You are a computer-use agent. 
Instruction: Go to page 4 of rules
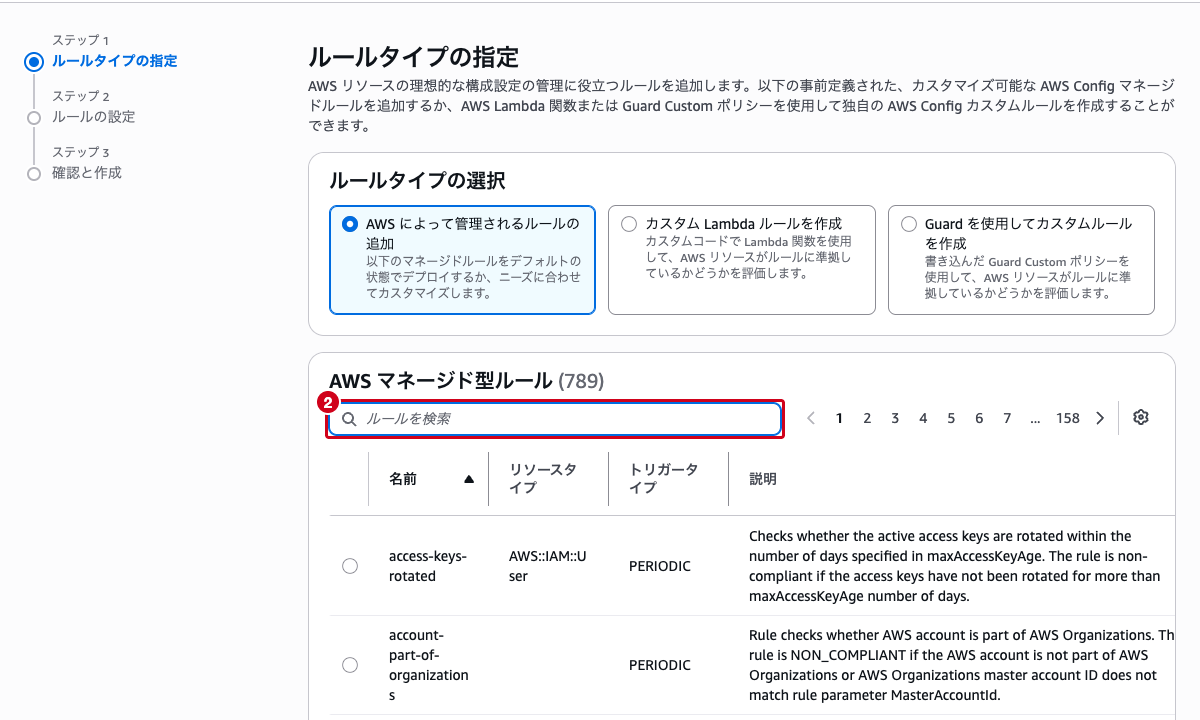(x=923, y=418)
